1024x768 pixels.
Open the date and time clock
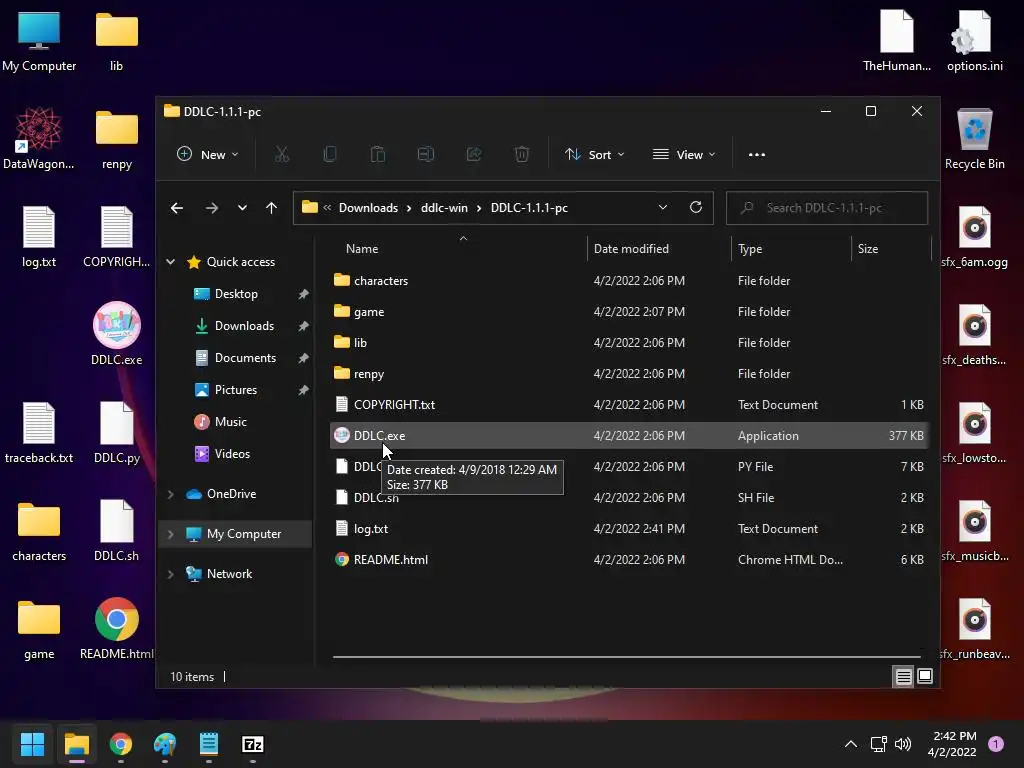pos(952,744)
